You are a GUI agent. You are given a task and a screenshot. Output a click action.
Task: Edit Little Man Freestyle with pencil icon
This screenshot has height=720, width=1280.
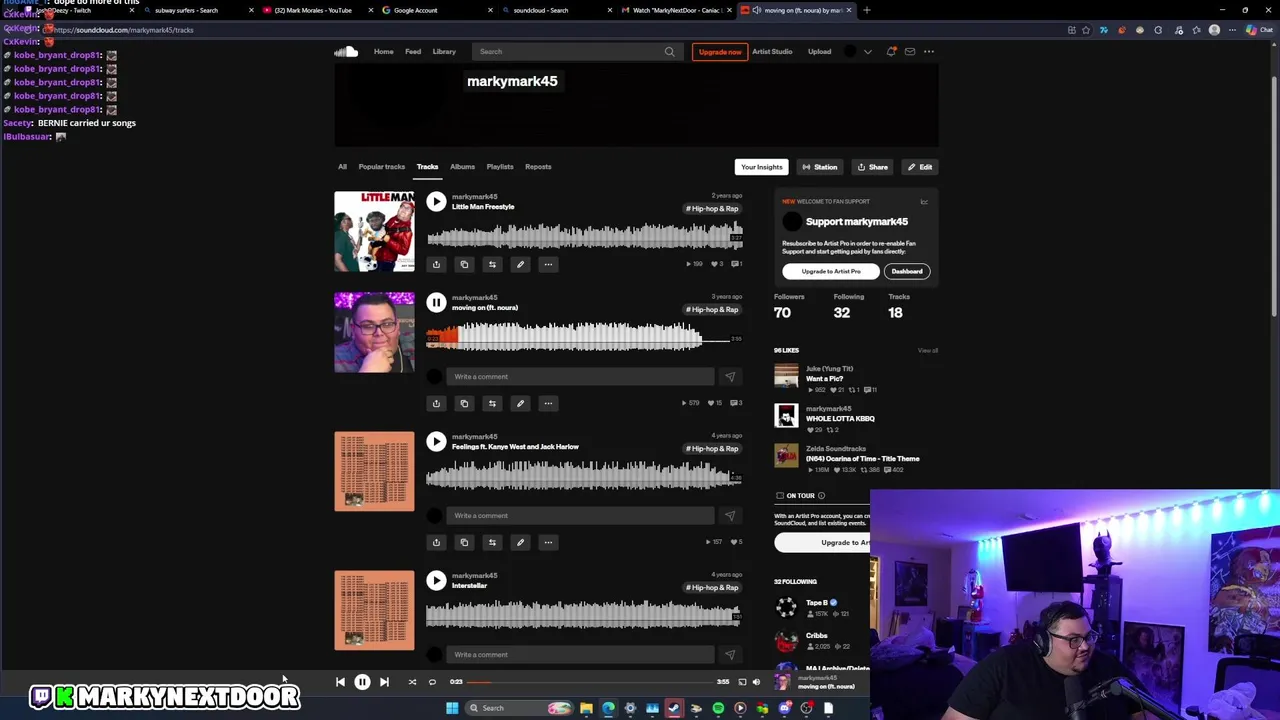pyautogui.click(x=520, y=264)
